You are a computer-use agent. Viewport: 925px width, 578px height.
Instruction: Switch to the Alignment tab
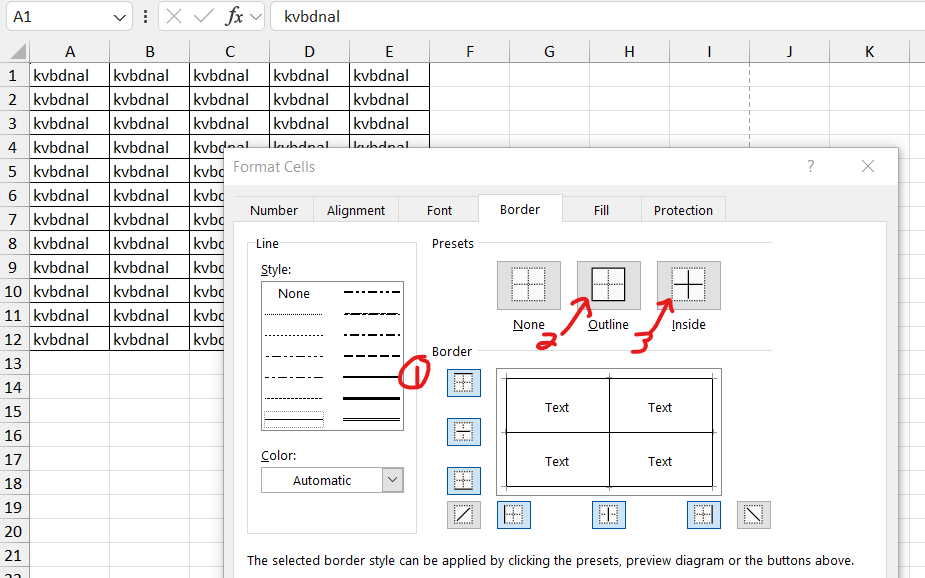pos(356,210)
